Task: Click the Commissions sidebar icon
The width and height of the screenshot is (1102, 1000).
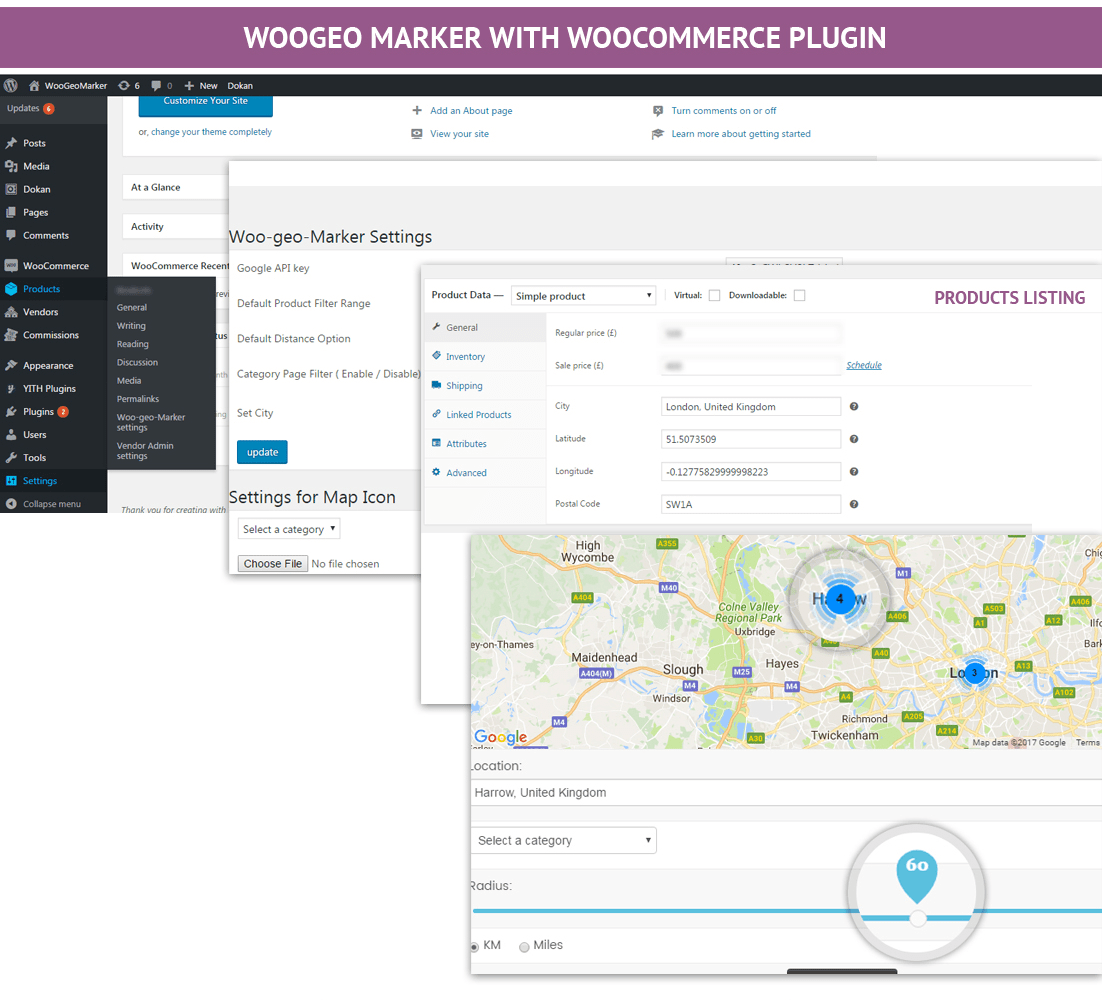Action: click(x=11, y=335)
